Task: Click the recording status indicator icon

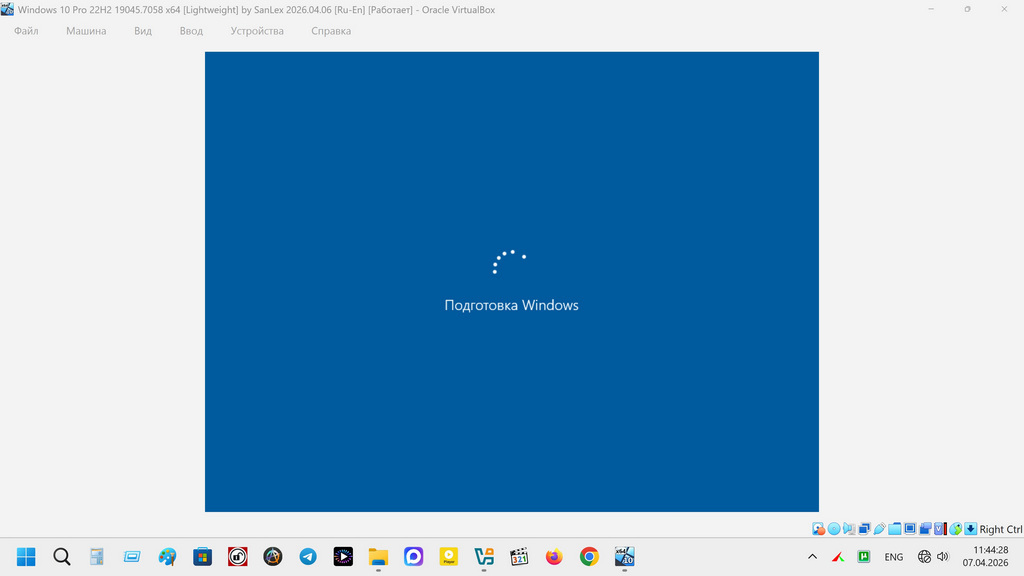Action: (x=925, y=529)
